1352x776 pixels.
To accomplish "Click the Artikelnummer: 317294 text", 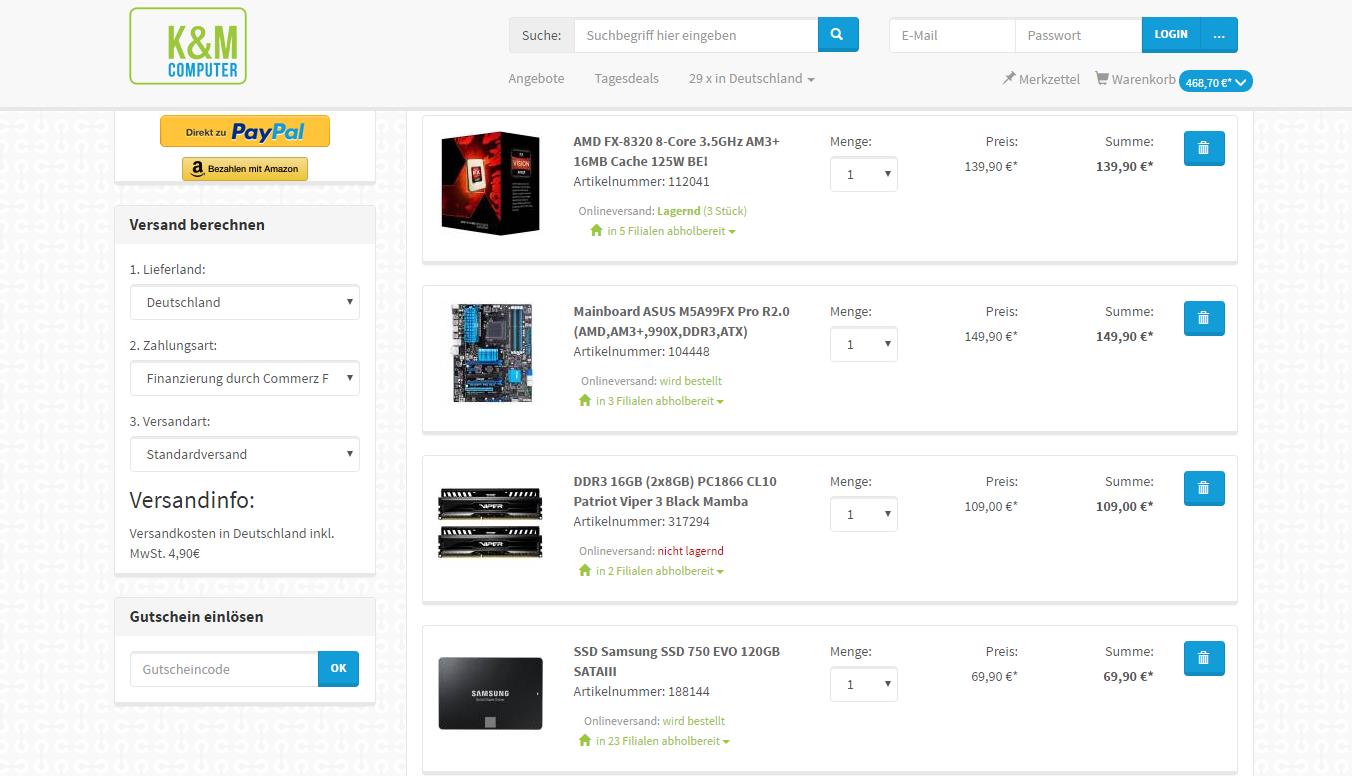I will point(641,522).
